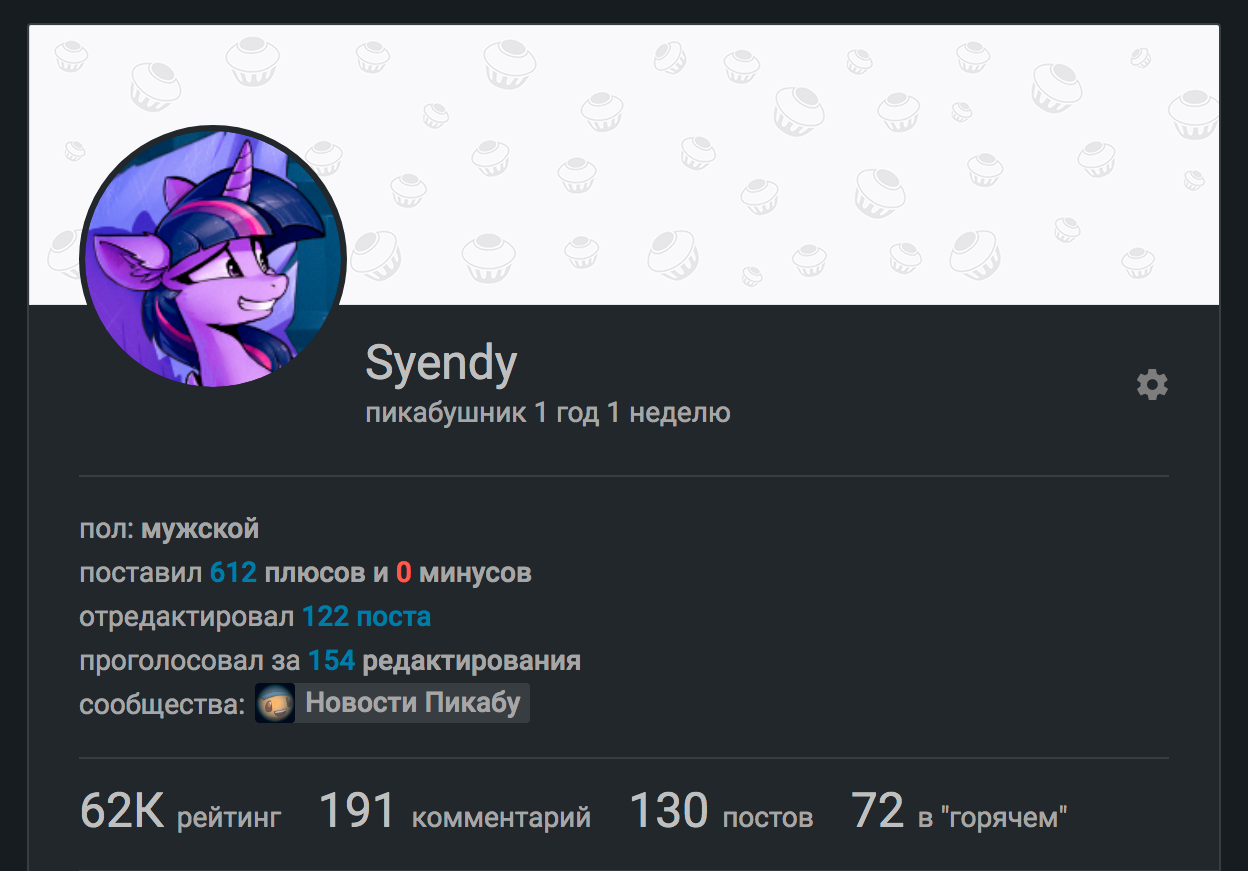Click the мужской gender value

point(200,528)
